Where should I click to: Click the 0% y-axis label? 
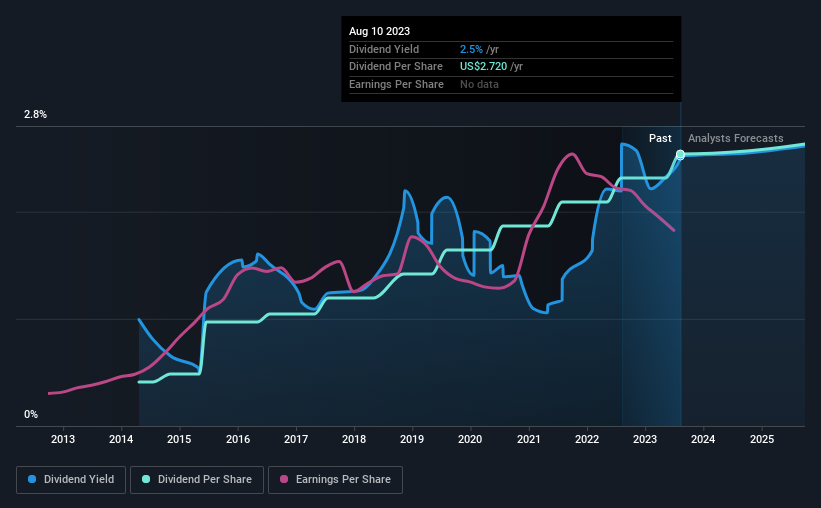[31, 414]
